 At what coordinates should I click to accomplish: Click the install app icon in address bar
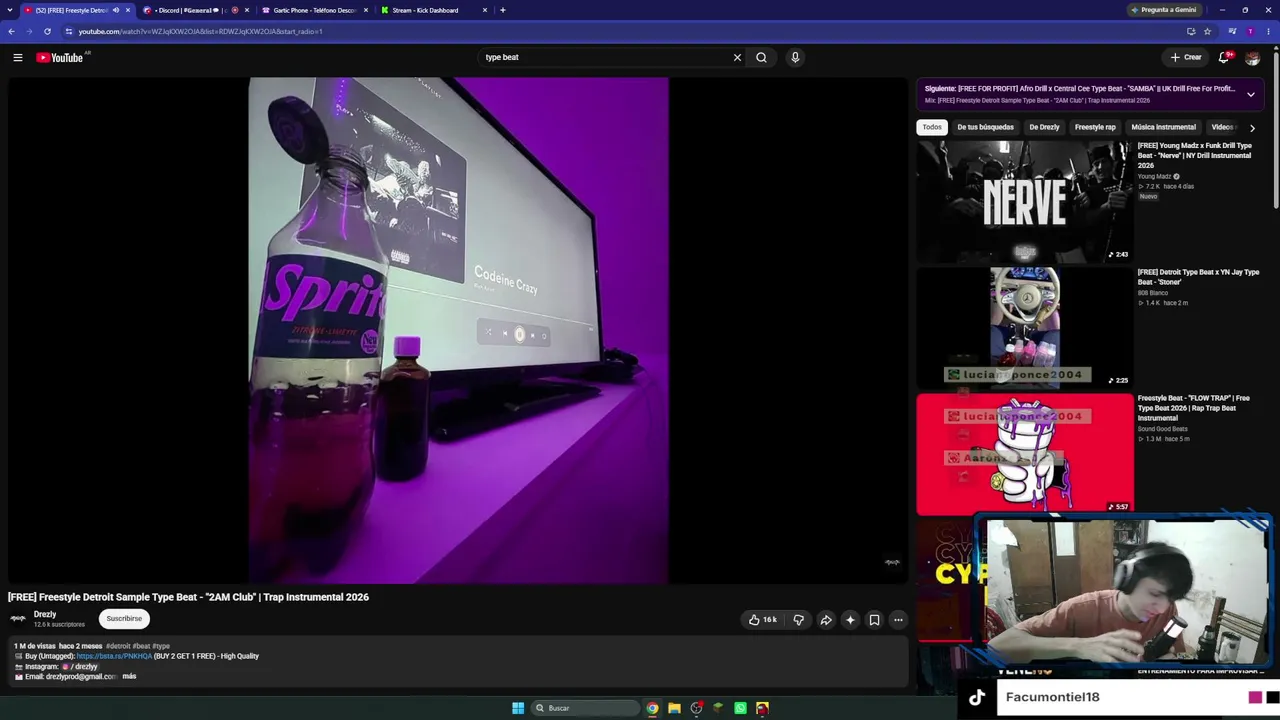tap(1190, 31)
